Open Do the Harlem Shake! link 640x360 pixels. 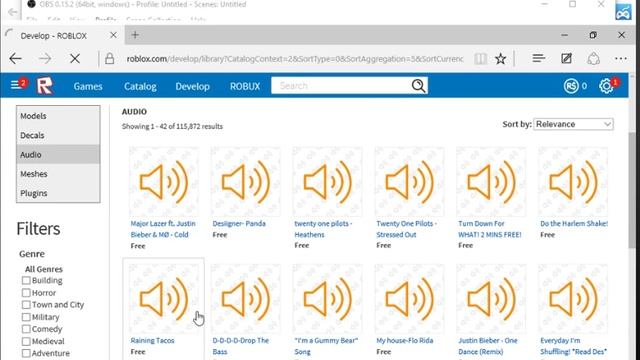574,223
